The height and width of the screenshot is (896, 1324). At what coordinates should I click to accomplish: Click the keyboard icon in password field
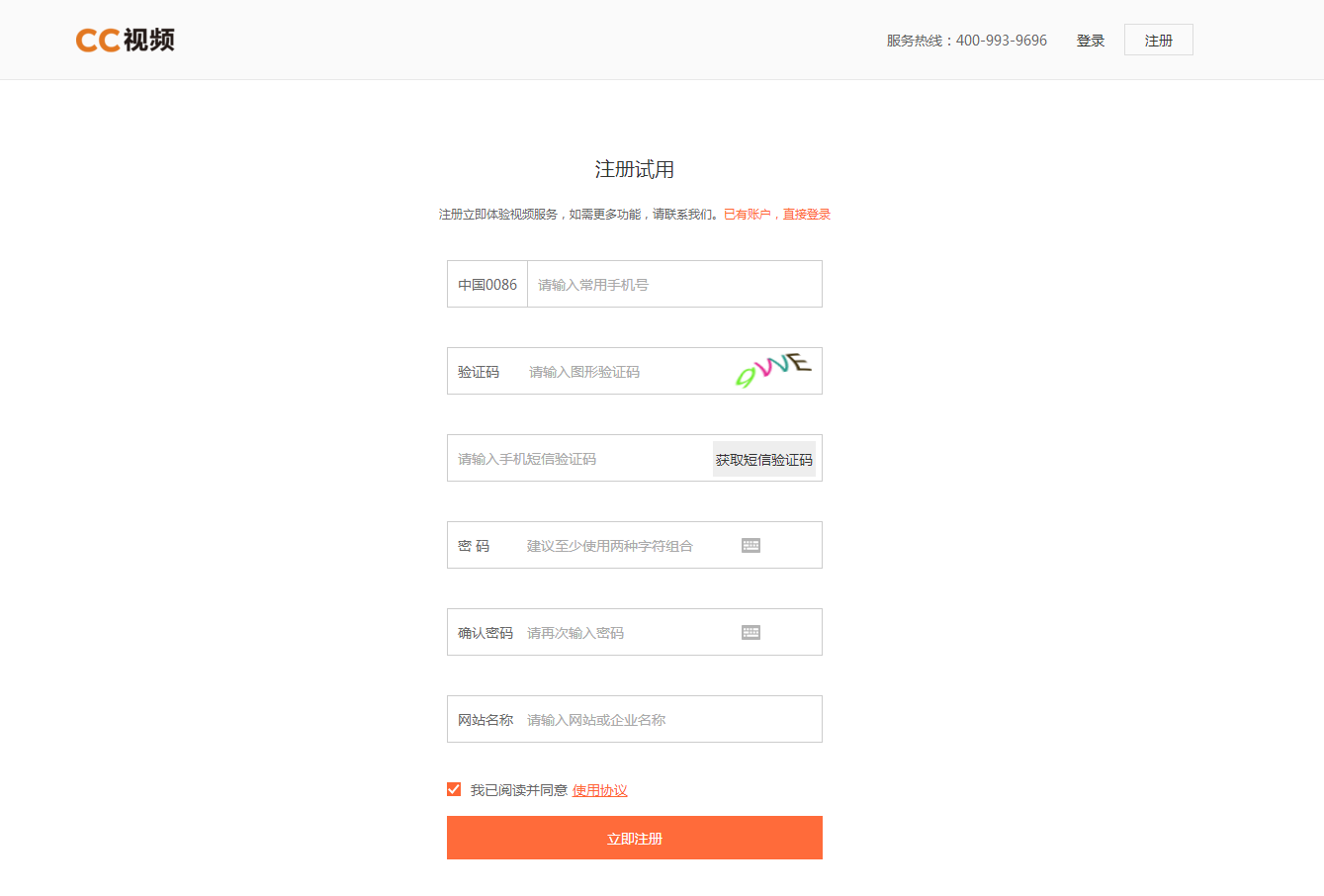pyautogui.click(x=750, y=544)
